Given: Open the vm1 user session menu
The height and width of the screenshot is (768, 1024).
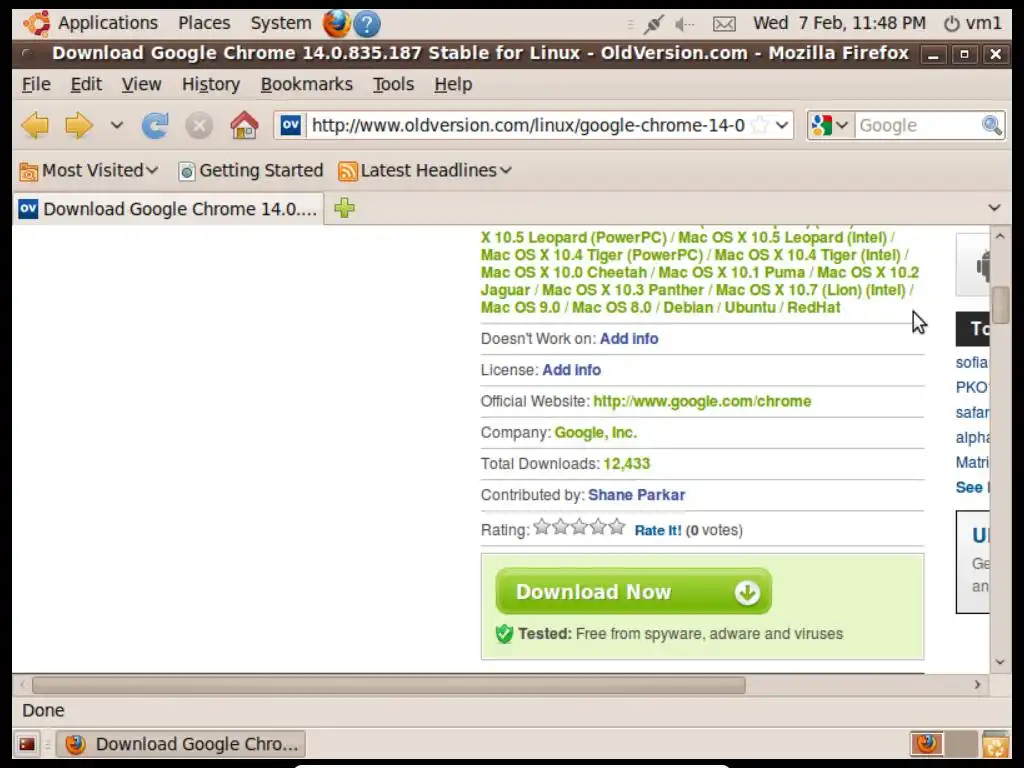Looking at the screenshot, I should click(972, 24).
